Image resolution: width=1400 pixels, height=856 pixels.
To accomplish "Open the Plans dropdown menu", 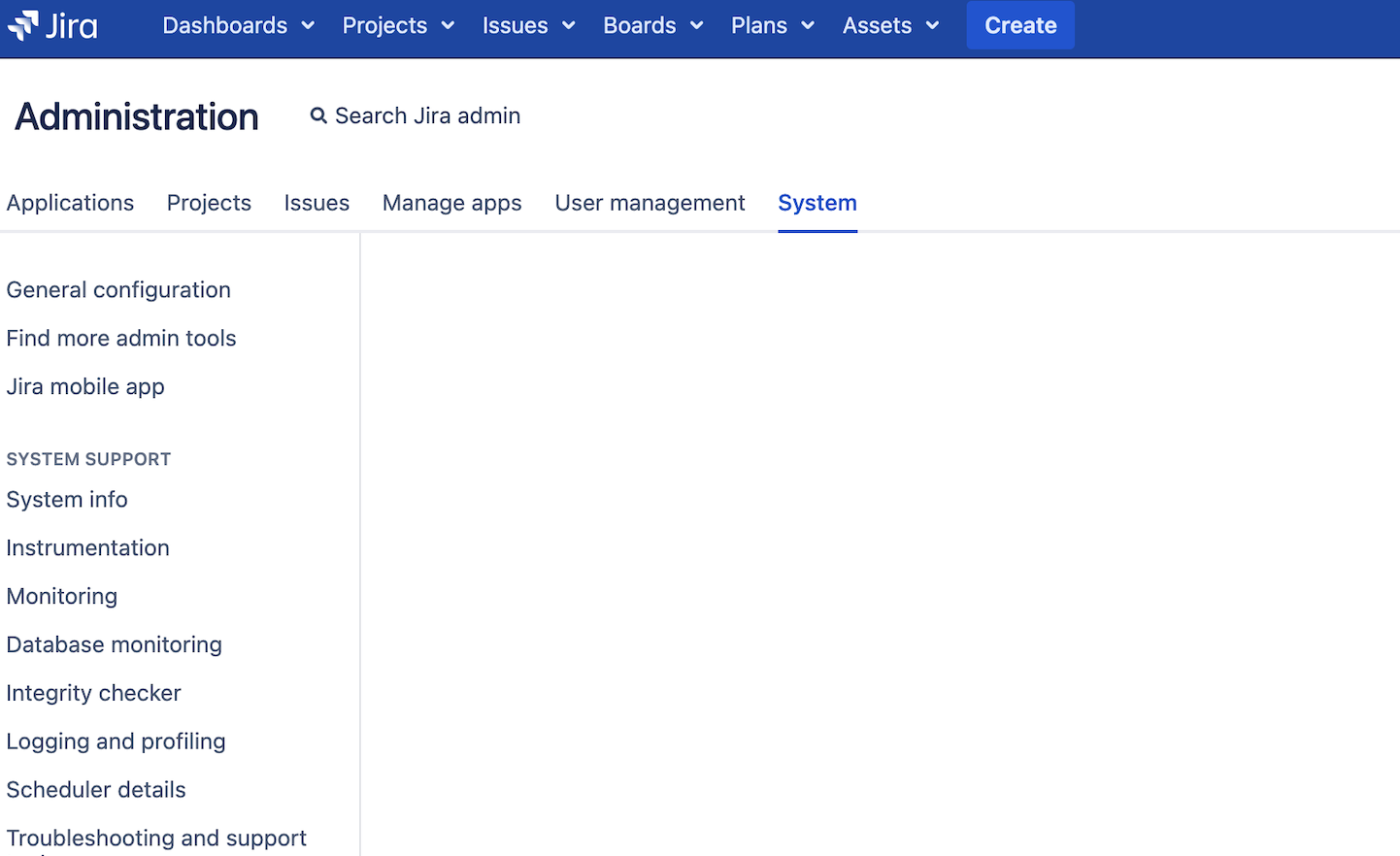I will [773, 25].
